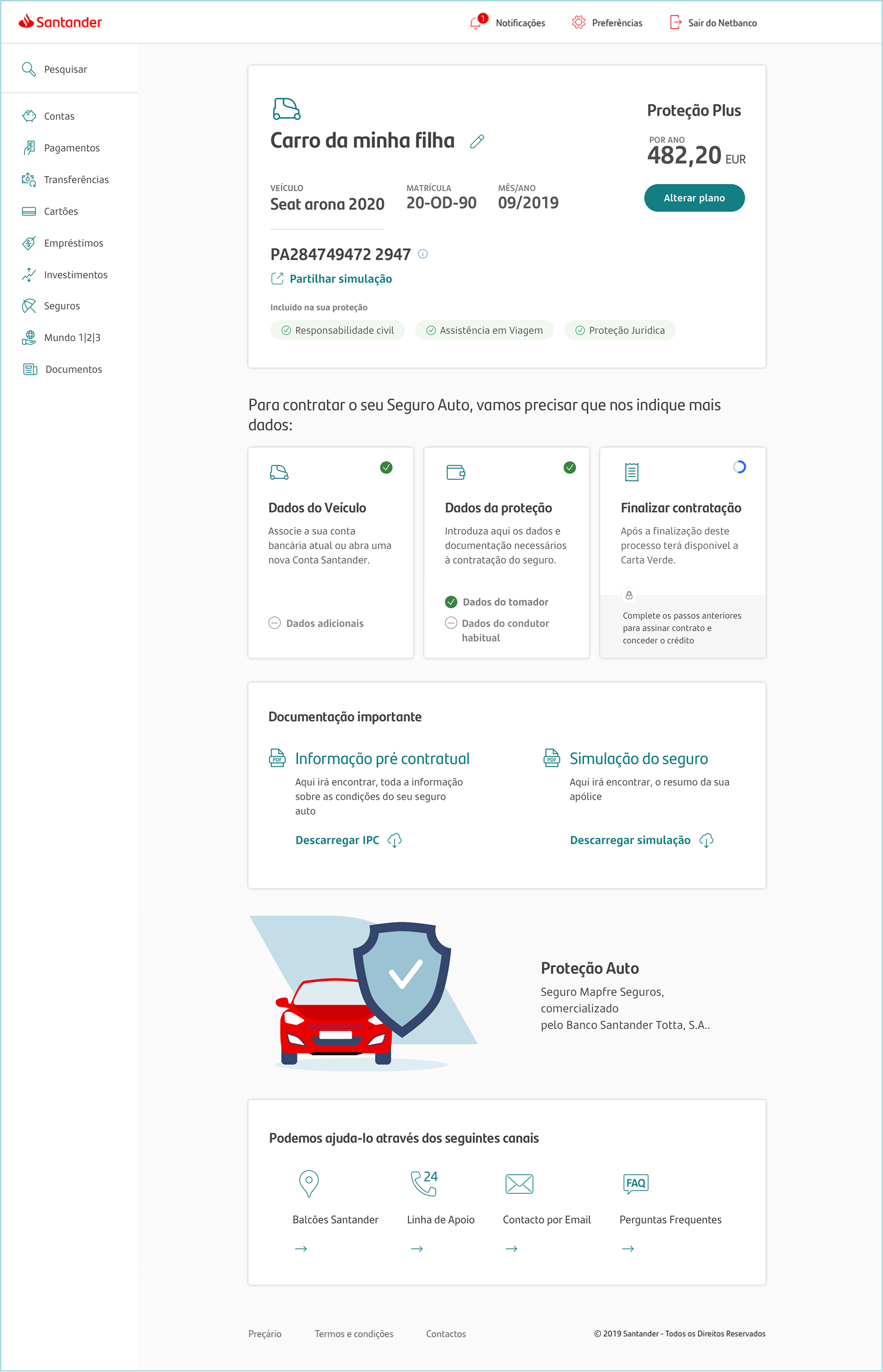Open the Informação pré contratual heading link
Screen dimensions: 883x1372
click(x=382, y=759)
